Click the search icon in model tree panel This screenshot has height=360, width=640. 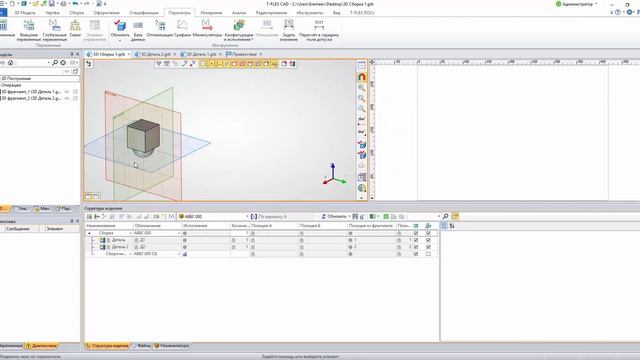(55, 62)
